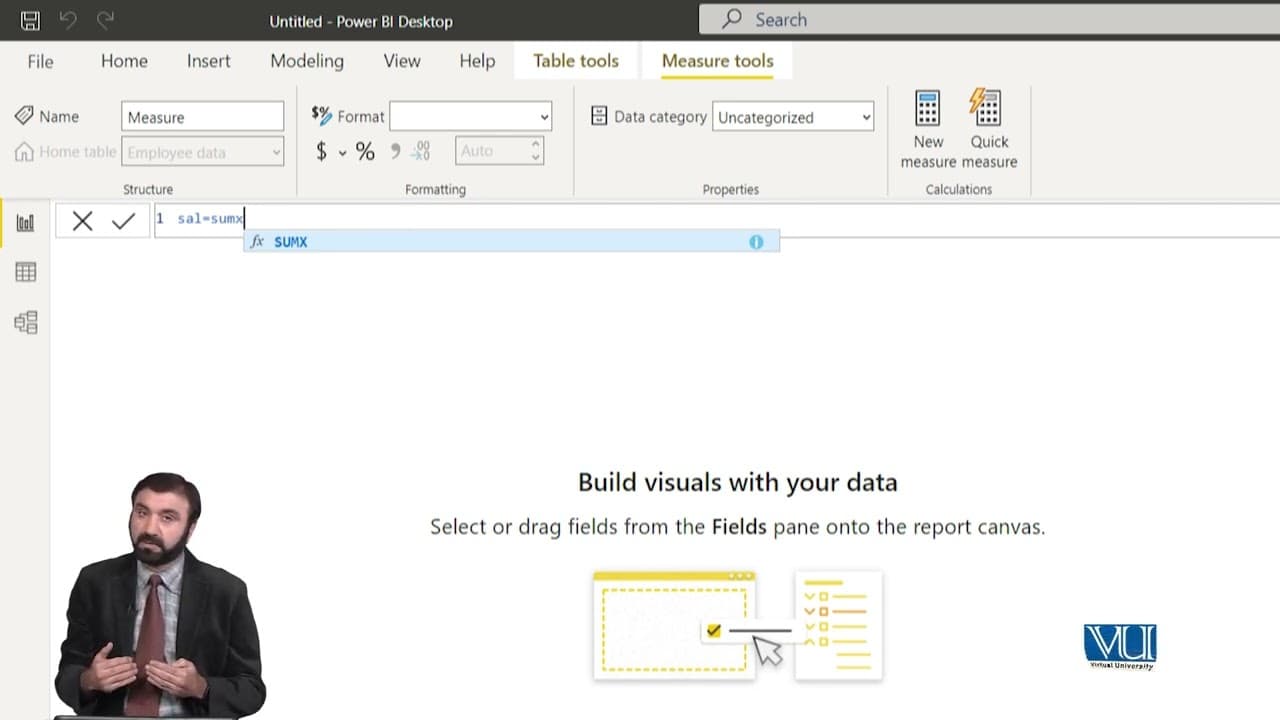
Task: Open currency options arrow next to dollar
Action: (x=342, y=152)
